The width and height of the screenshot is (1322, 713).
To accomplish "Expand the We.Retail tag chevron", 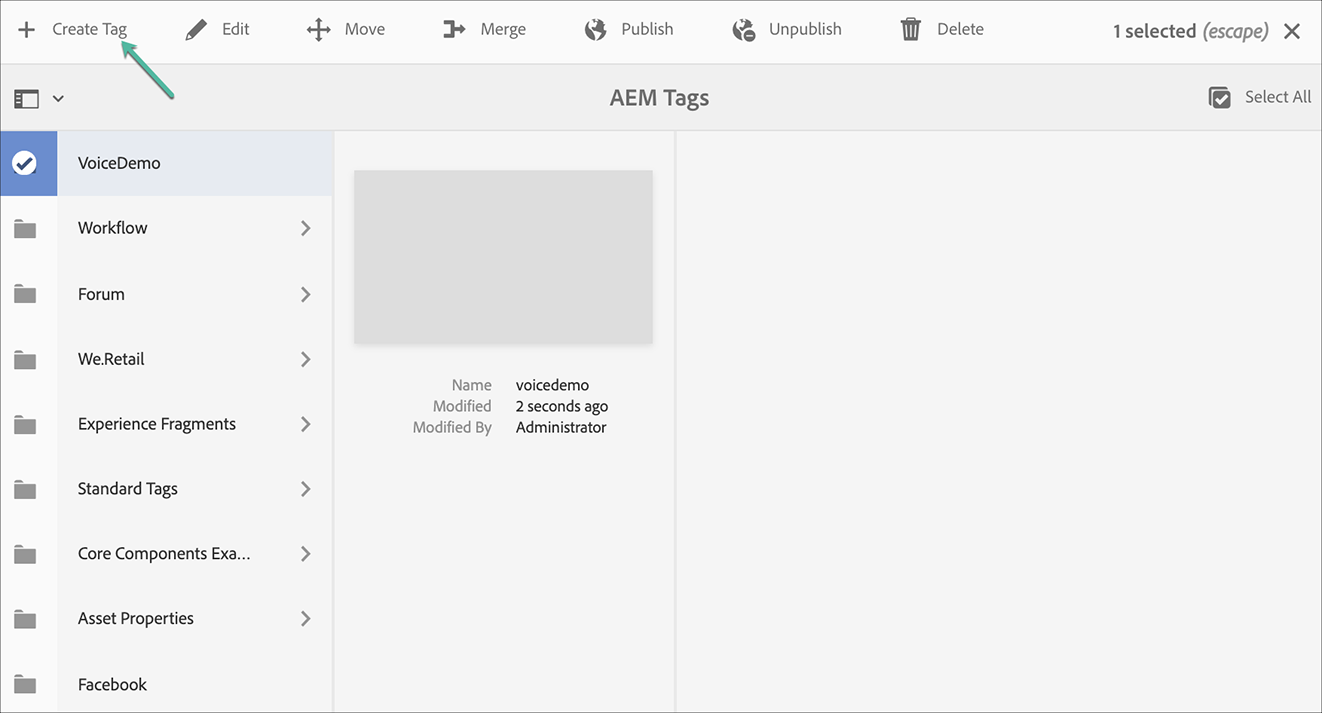I will 306,359.
